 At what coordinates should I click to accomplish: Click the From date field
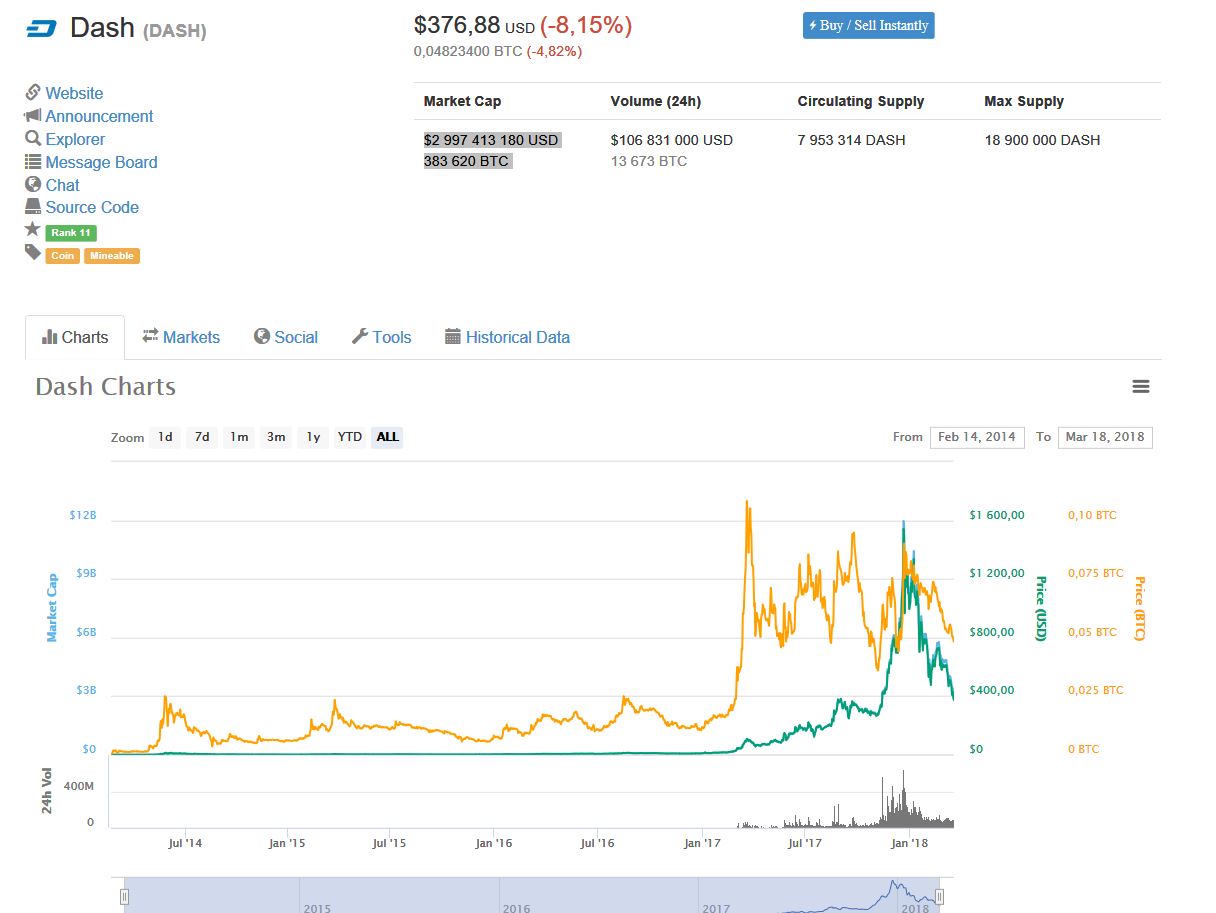click(x=976, y=437)
